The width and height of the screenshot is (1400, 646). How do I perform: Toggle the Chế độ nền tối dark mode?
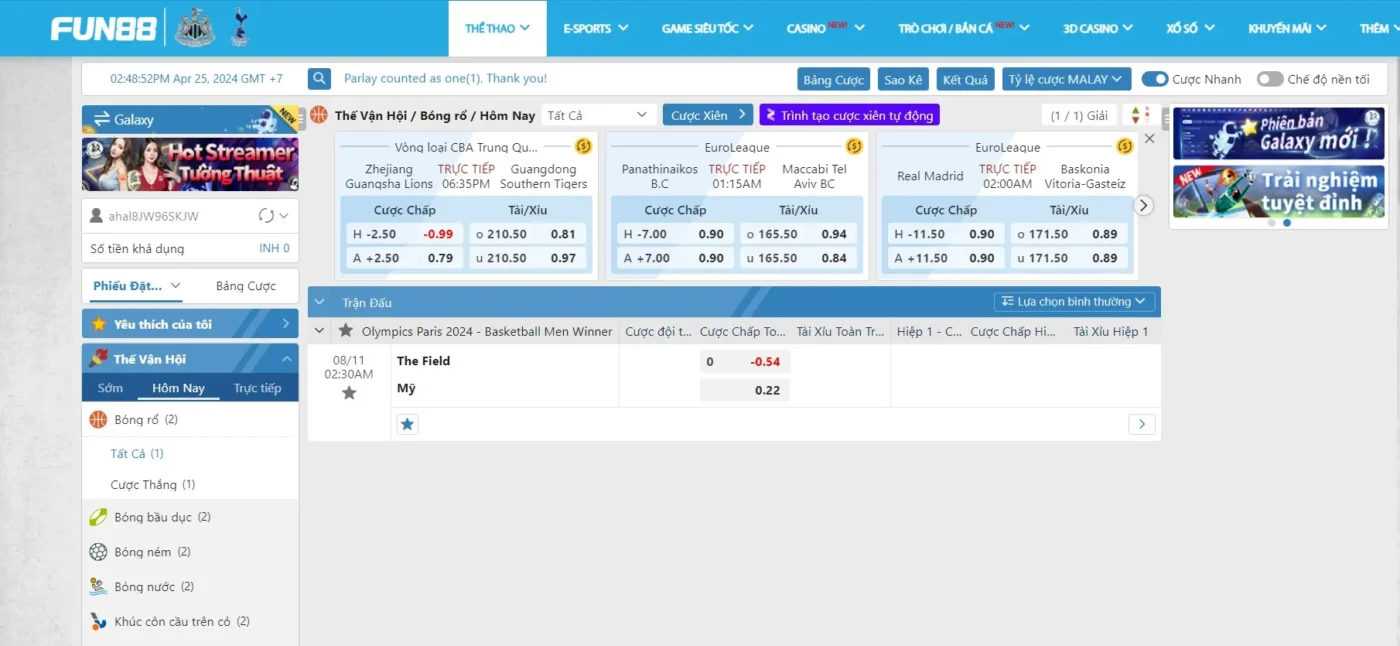(1270, 79)
